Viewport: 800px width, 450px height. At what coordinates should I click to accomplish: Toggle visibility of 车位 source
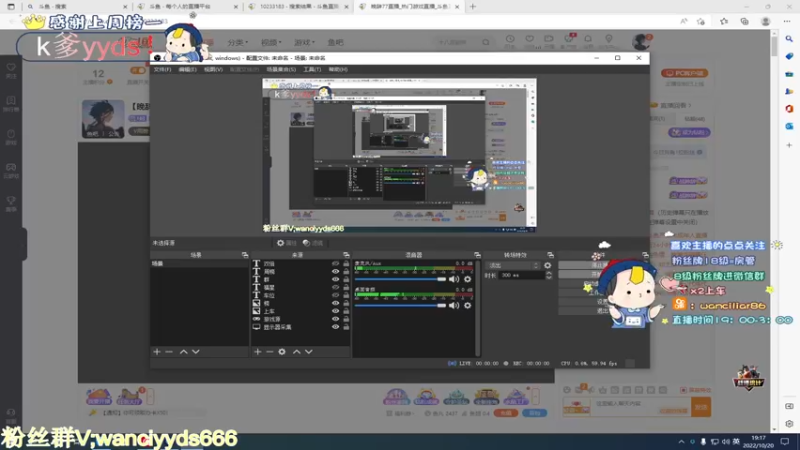point(335,295)
